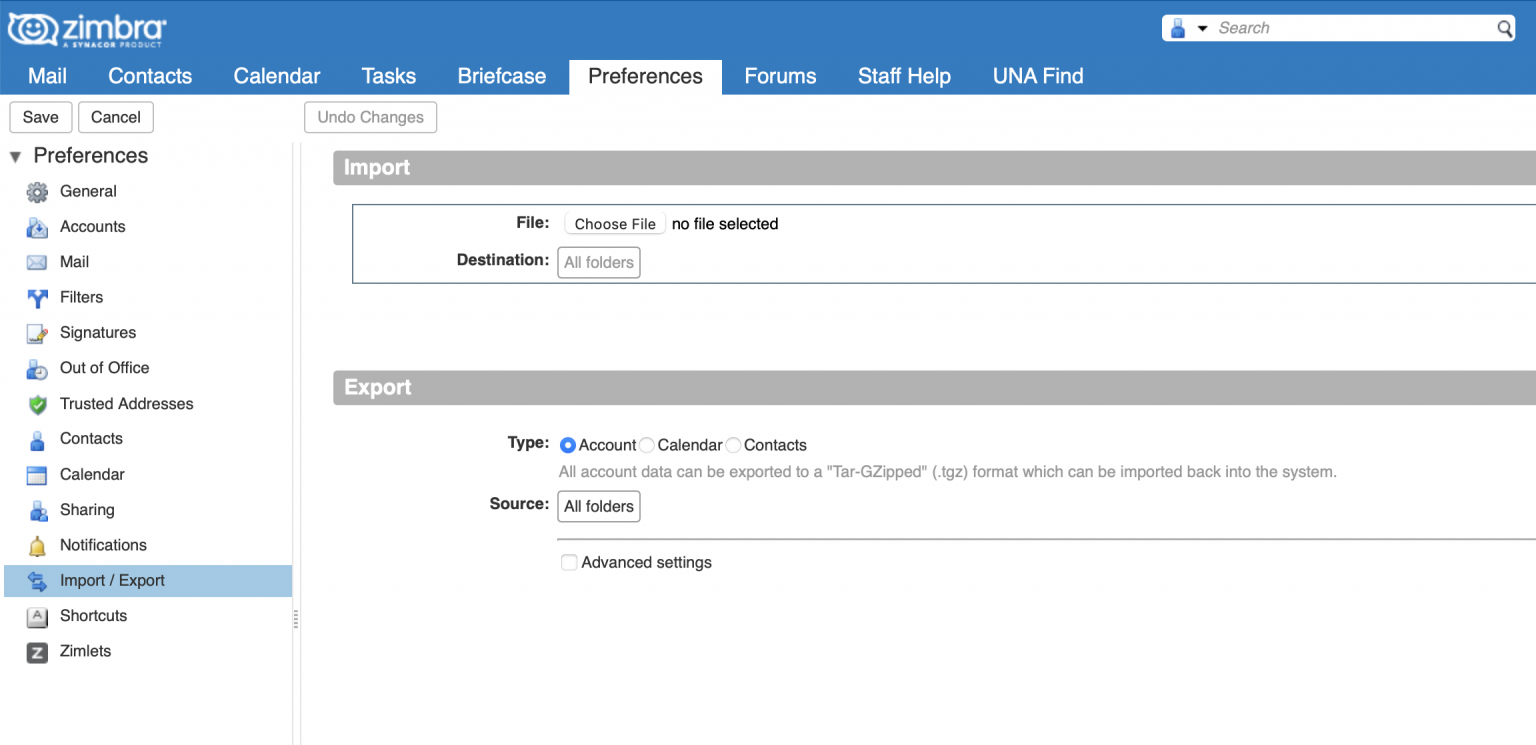Viewport: 1536px width, 745px height.
Task: Enable the Advanced settings checkbox
Action: tap(569, 562)
